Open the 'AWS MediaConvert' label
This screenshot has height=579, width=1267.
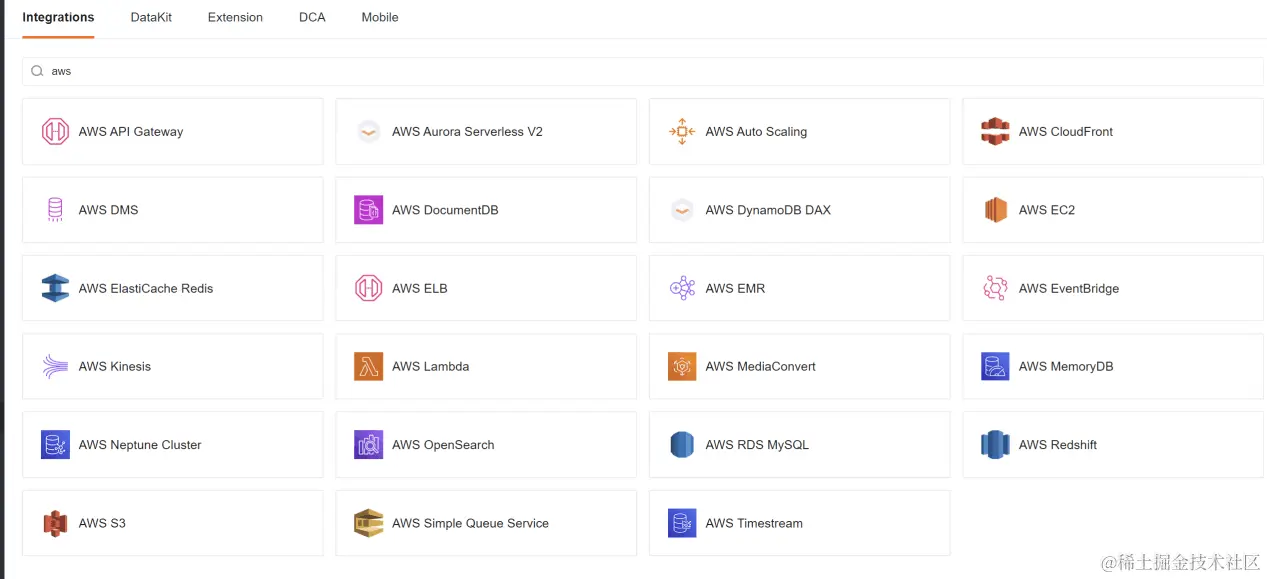(x=761, y=367)
